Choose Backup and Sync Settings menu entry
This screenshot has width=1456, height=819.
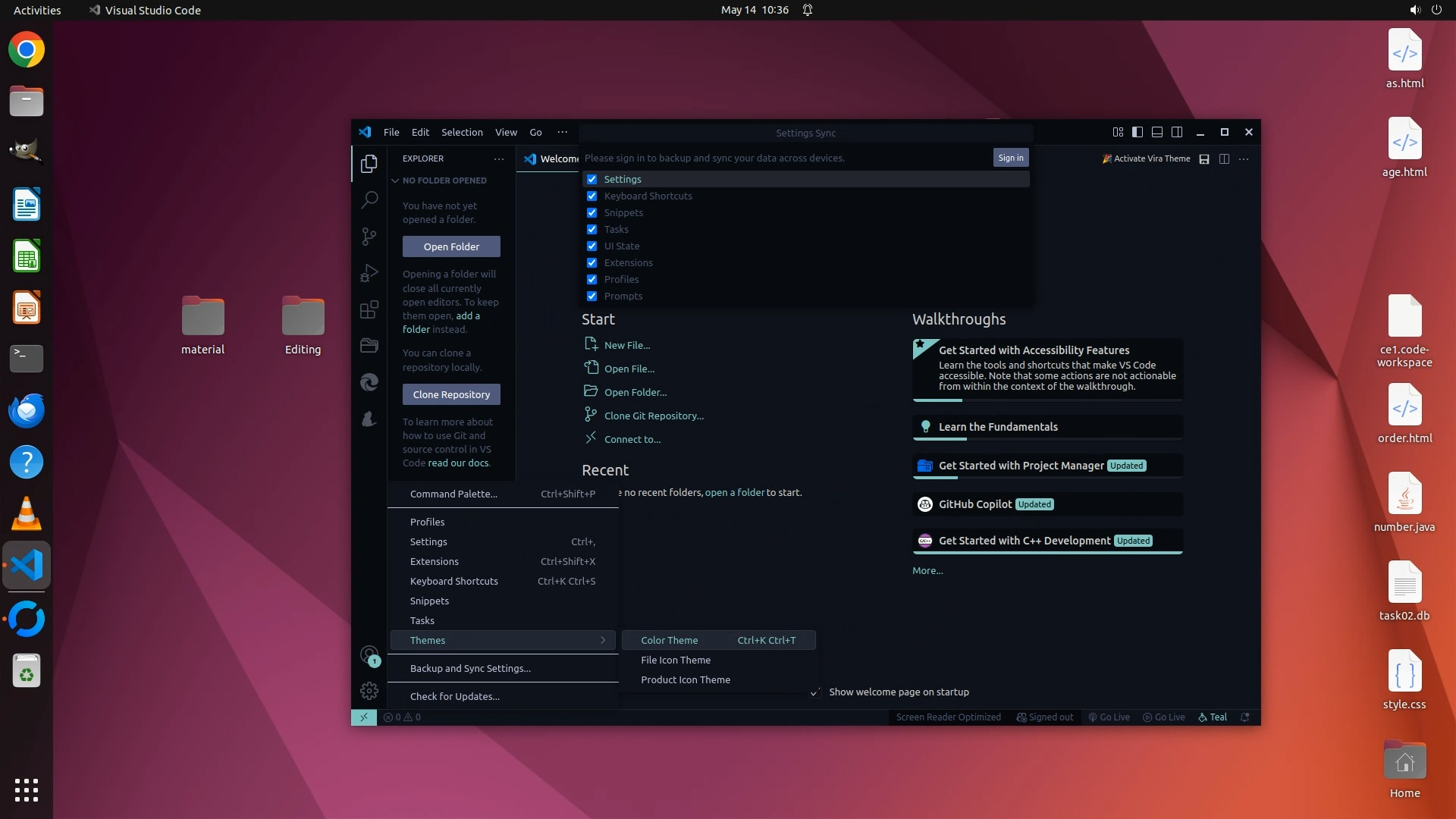[470, 669]
